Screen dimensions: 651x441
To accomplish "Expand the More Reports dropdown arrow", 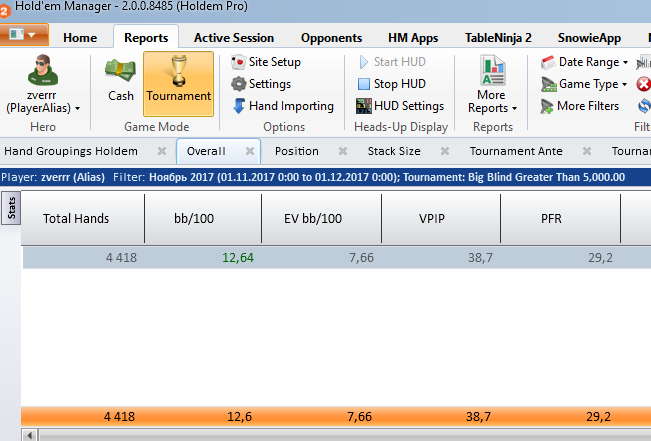I will tap(514, 109).
